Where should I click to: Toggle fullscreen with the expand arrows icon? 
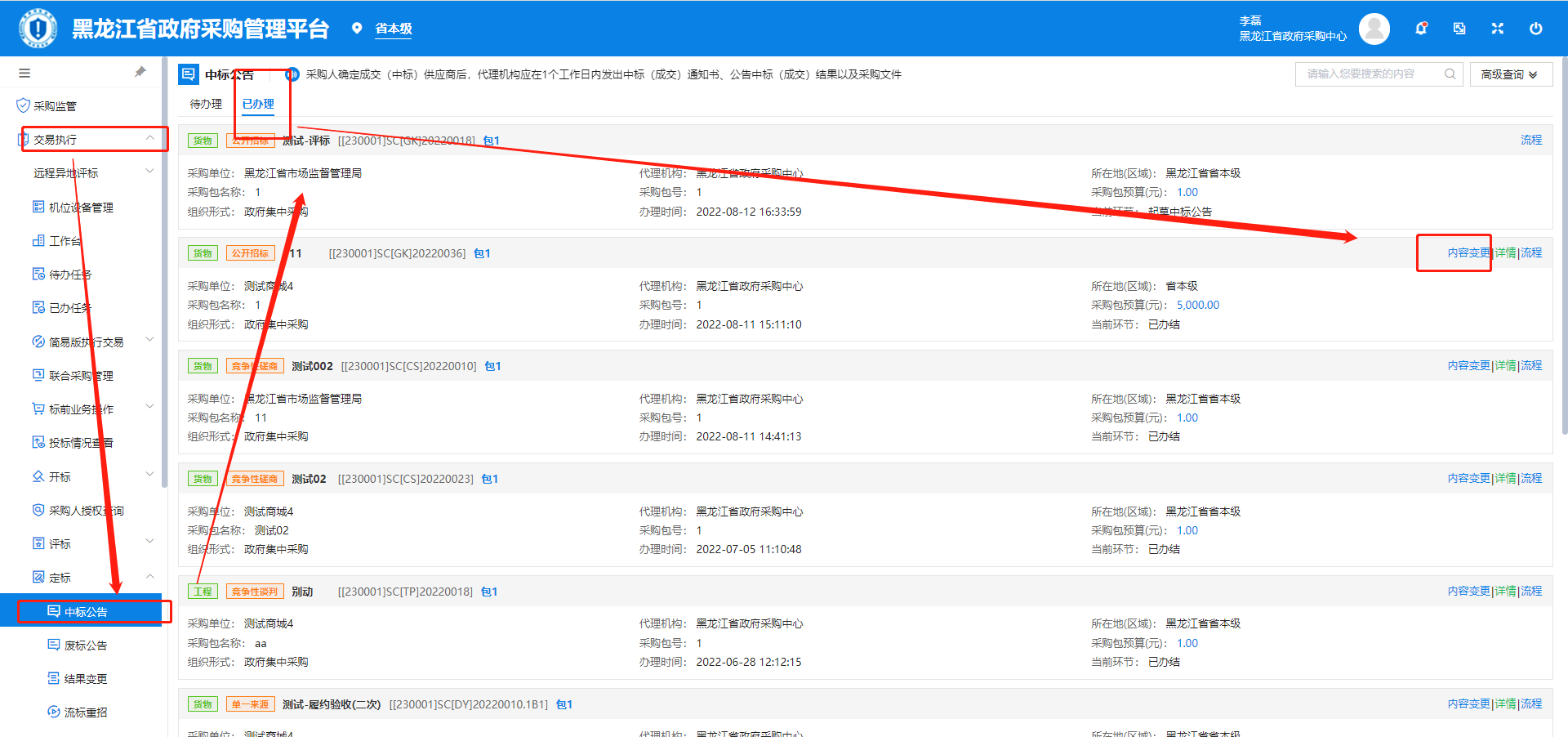tap(1498, 29)
